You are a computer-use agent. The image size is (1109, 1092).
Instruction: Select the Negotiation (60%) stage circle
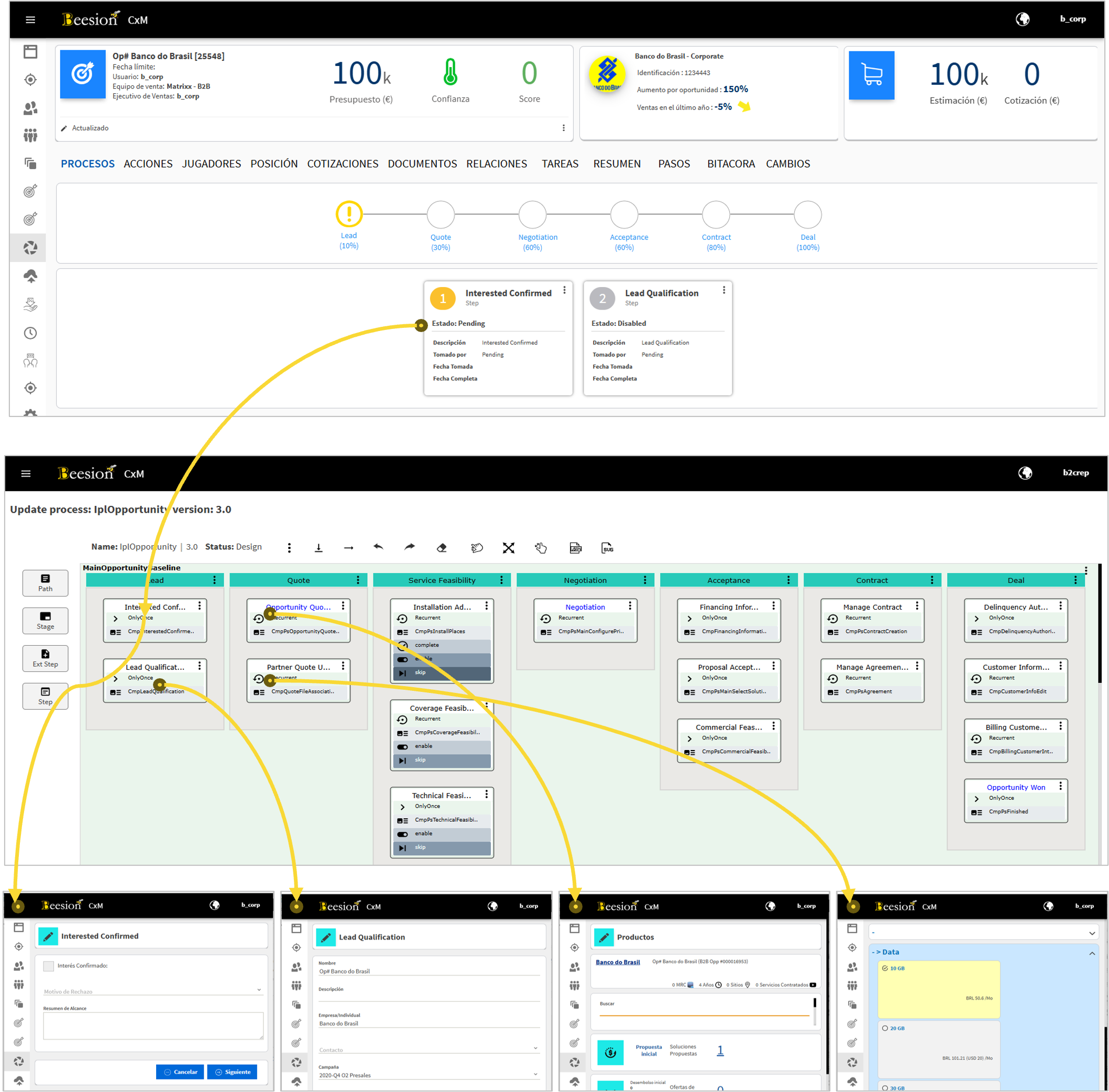coord(532,215)
